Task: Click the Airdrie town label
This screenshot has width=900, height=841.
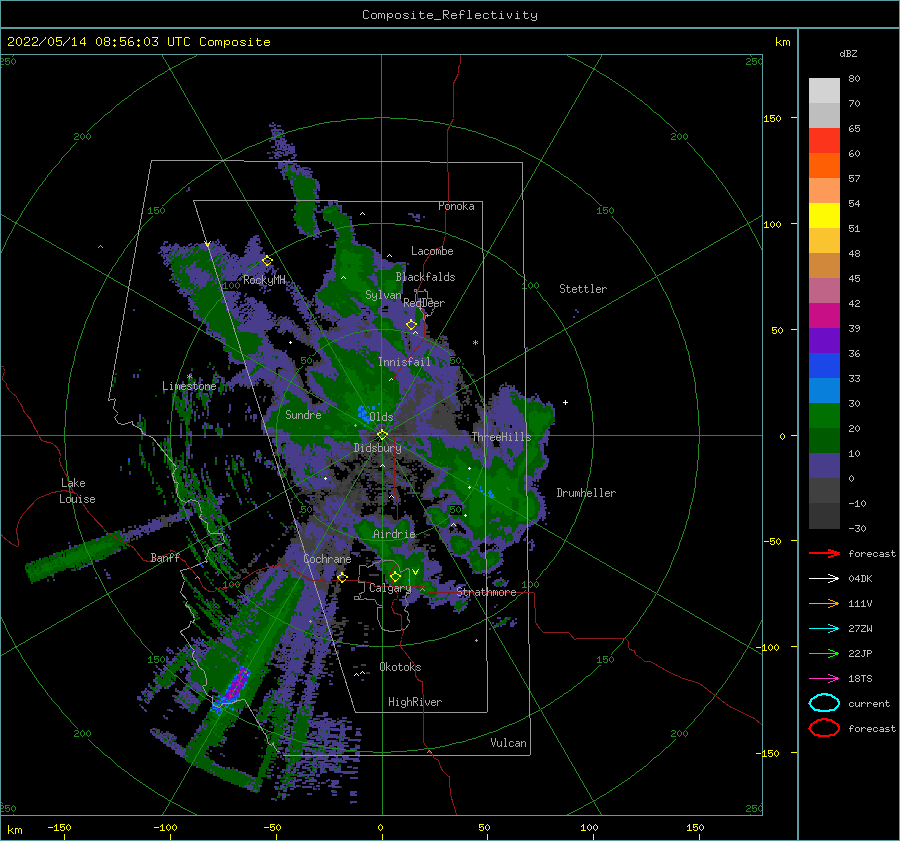Action: [394, 534]
